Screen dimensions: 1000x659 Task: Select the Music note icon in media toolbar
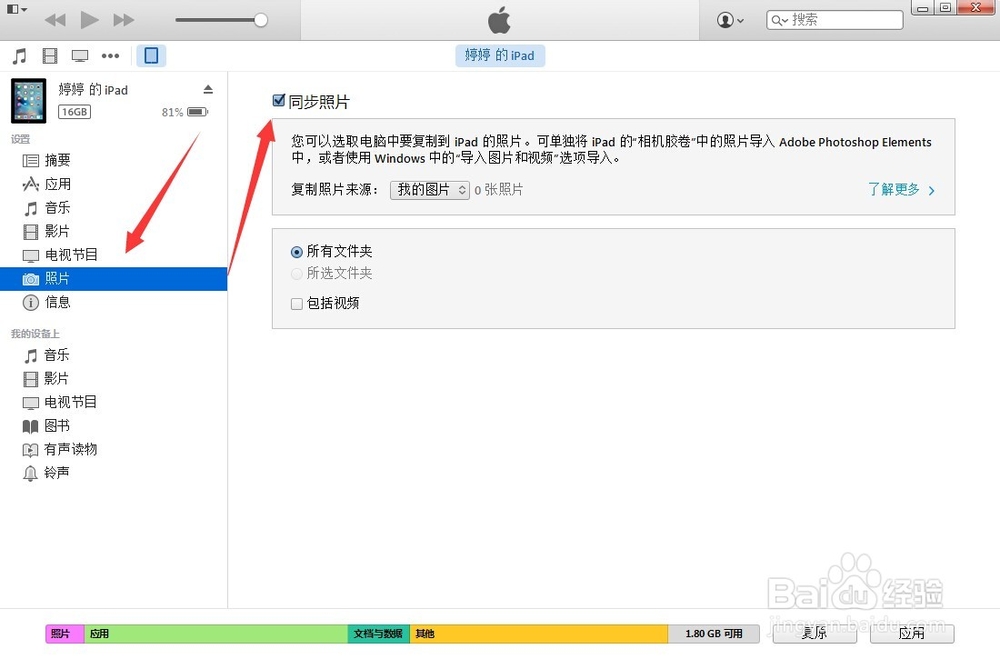(18, 55)
